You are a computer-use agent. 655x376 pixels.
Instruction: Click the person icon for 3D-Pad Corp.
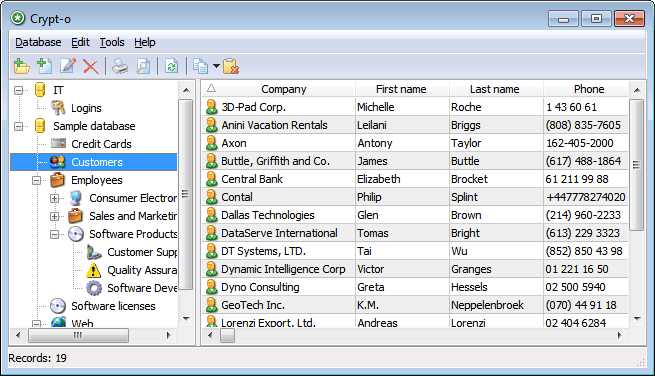point(211,107)
